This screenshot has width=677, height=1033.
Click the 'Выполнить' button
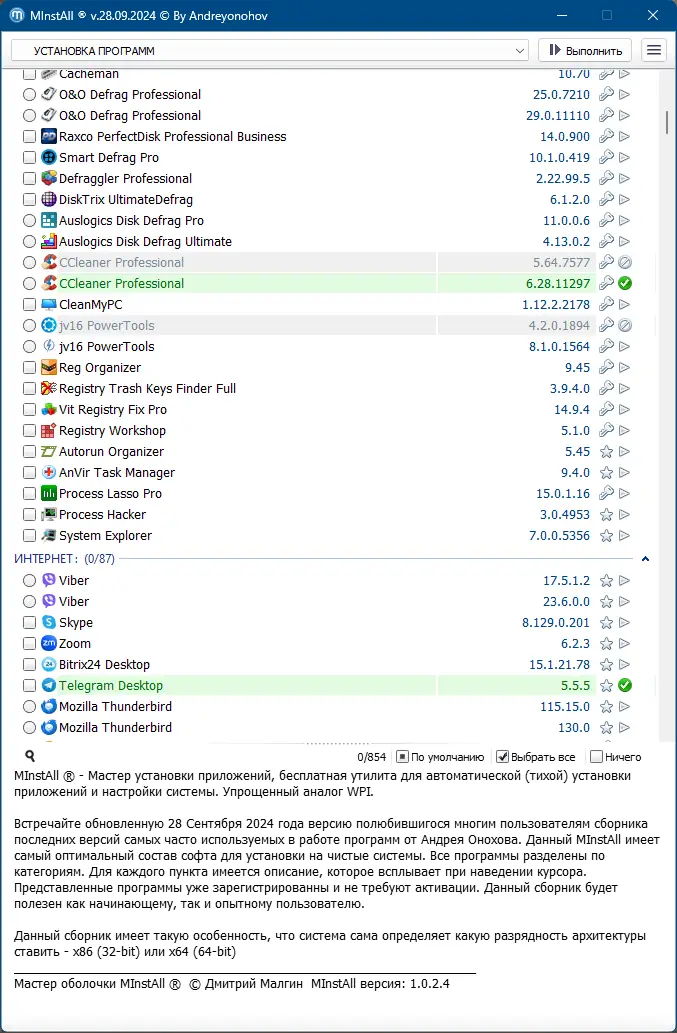(585, 51)
